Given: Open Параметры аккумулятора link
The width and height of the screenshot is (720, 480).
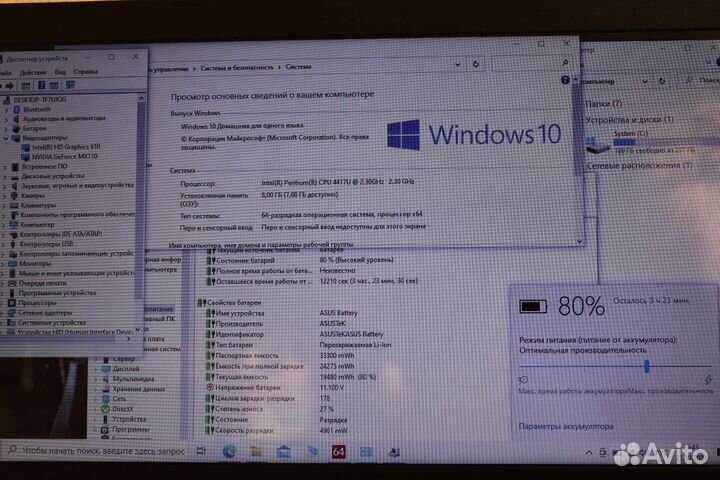Looking at the screenshot, I should point(565,426).
